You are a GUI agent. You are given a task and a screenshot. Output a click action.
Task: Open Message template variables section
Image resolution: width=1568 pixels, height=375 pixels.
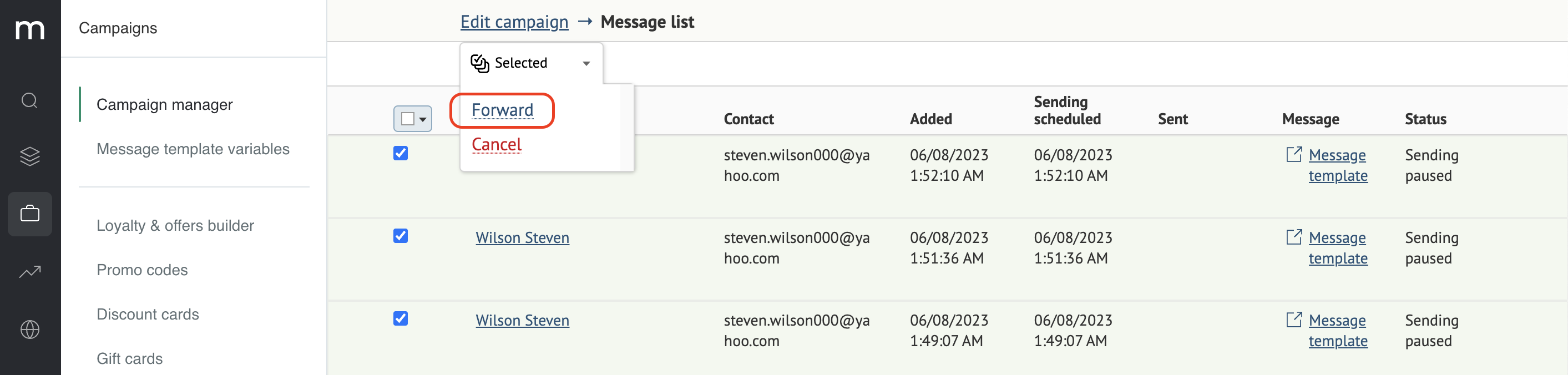[193, 149]
